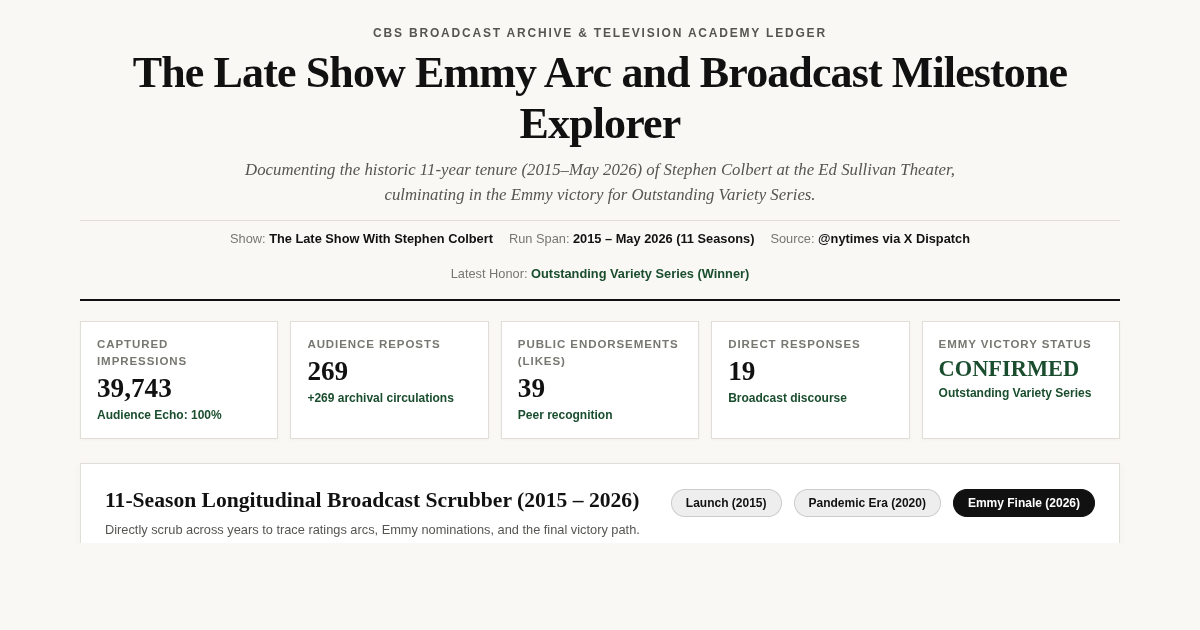The width and height of the screenshot is (1200, 630).
Task: Select the Direct Responses card showing 19
Action: tap(810, 380)
